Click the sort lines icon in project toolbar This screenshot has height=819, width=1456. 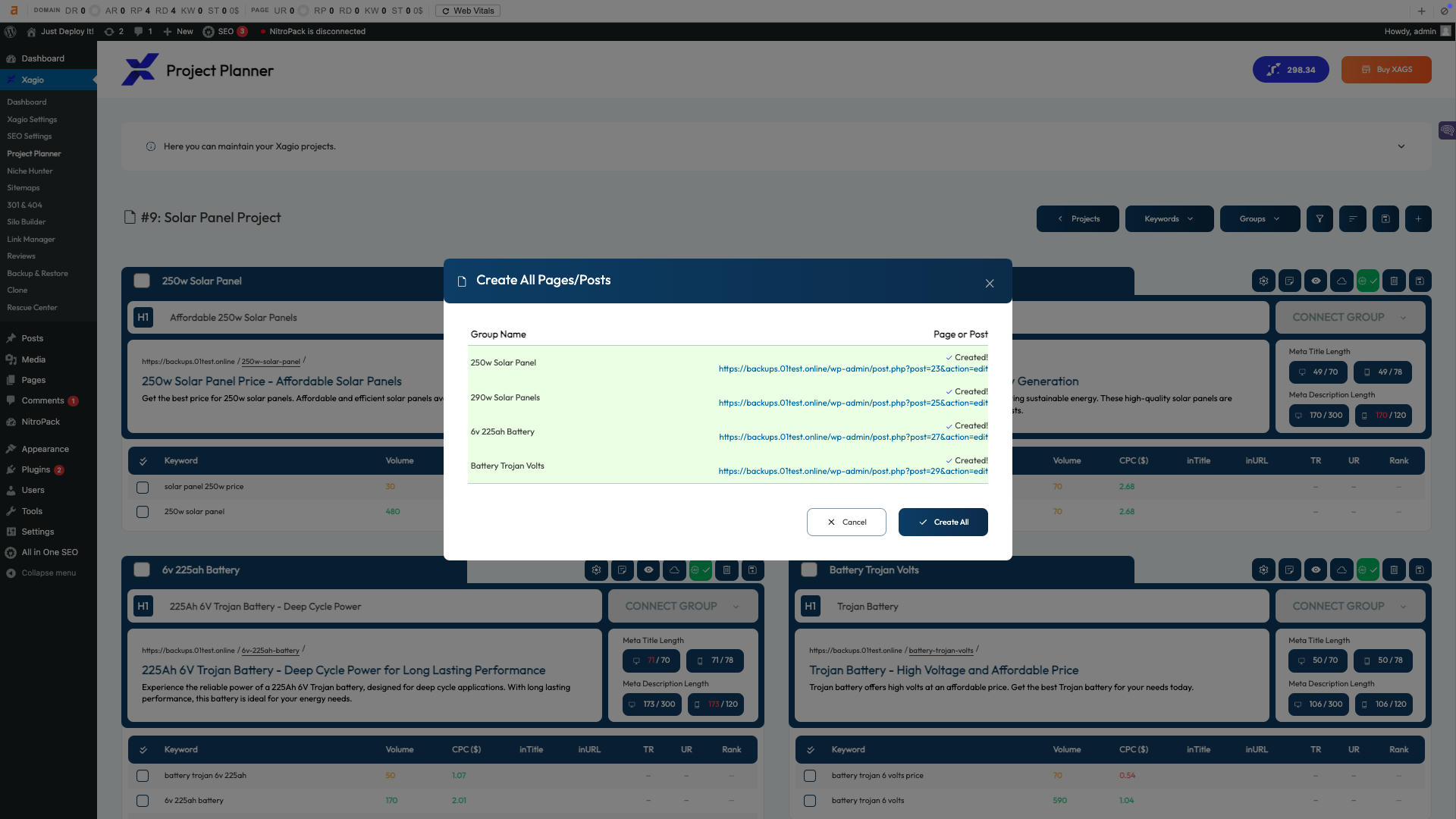click(x=1353, y=218)
